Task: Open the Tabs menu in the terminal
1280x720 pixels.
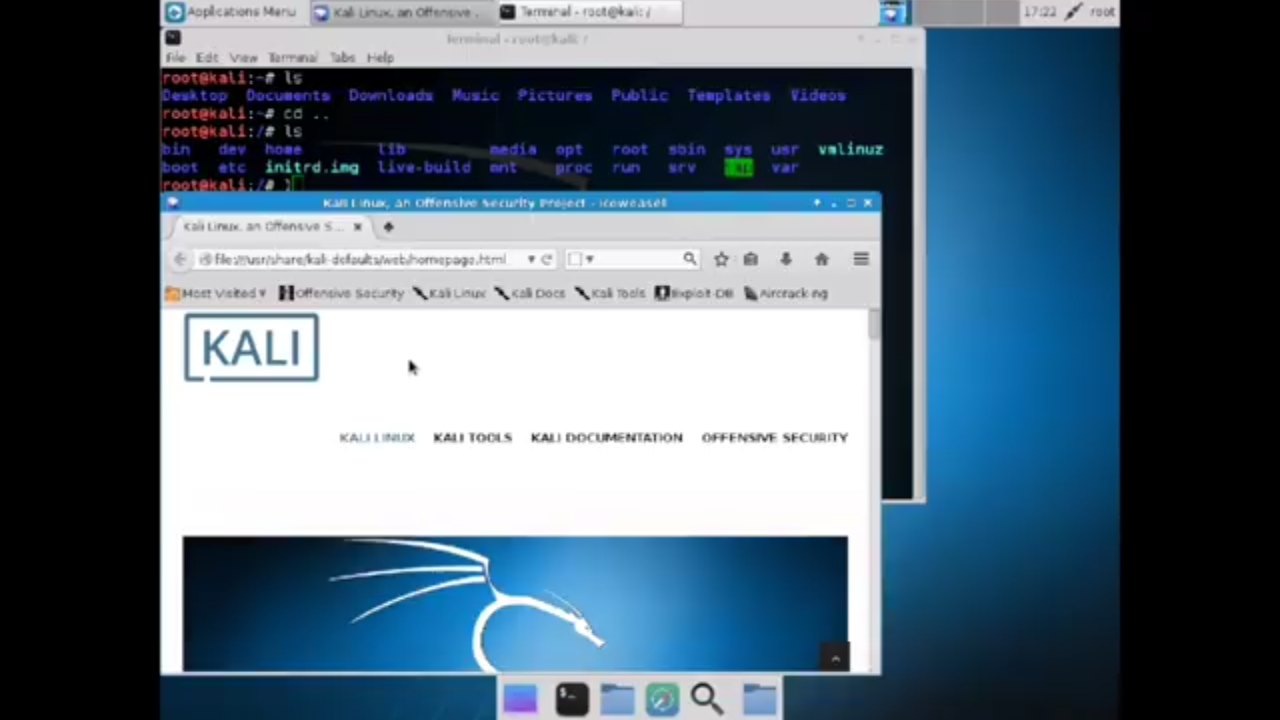Action: point(342,57)
